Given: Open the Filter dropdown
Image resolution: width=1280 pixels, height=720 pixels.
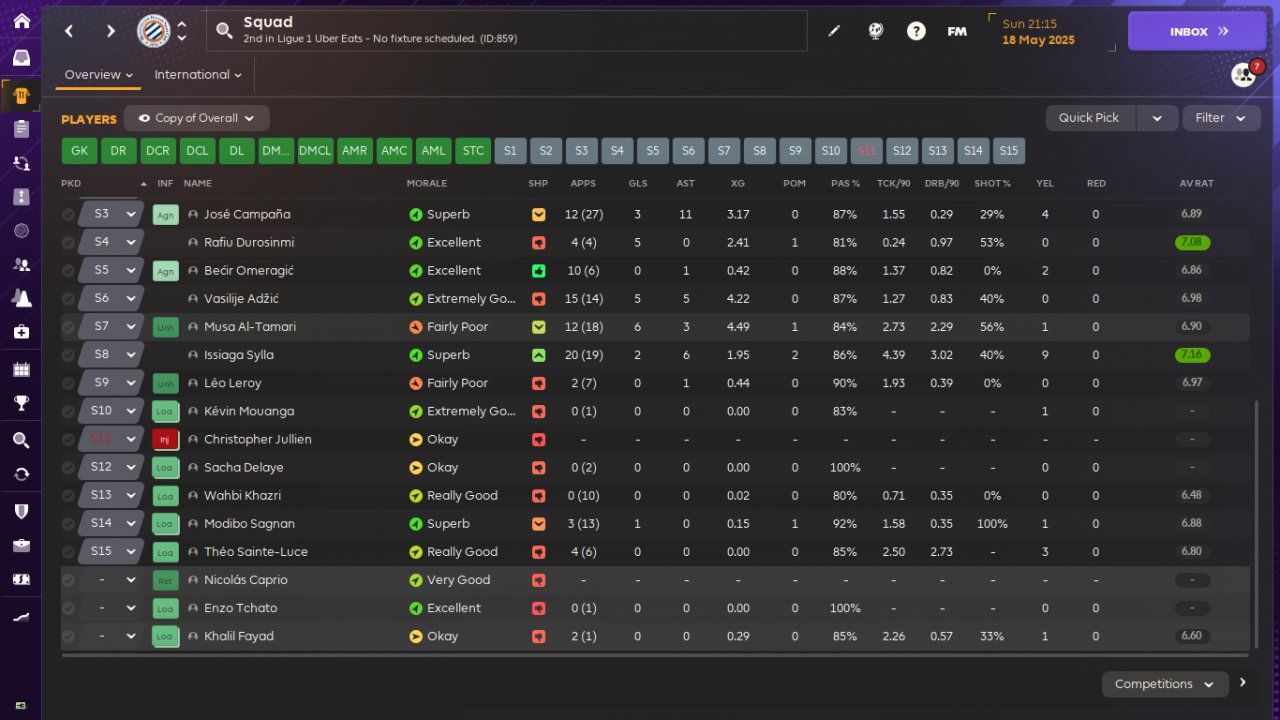Looking at the screenshot, I should (x=1220, y=118).
